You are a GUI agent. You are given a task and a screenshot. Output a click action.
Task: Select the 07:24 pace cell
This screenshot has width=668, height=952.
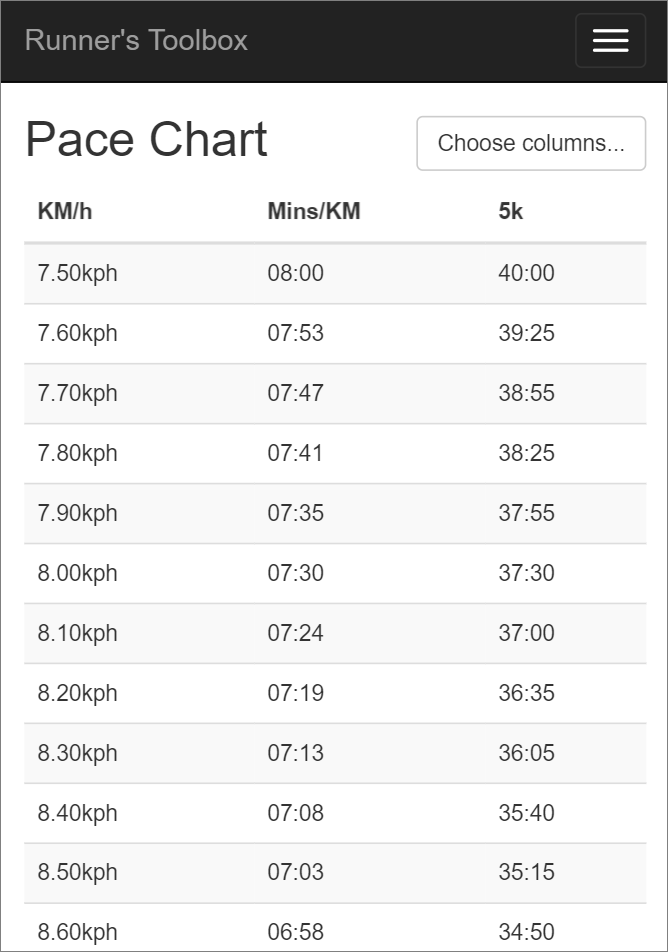click(296, 633)
